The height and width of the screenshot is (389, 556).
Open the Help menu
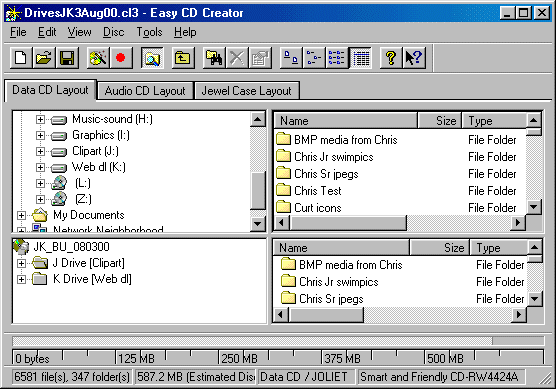[x=185, y=32]
